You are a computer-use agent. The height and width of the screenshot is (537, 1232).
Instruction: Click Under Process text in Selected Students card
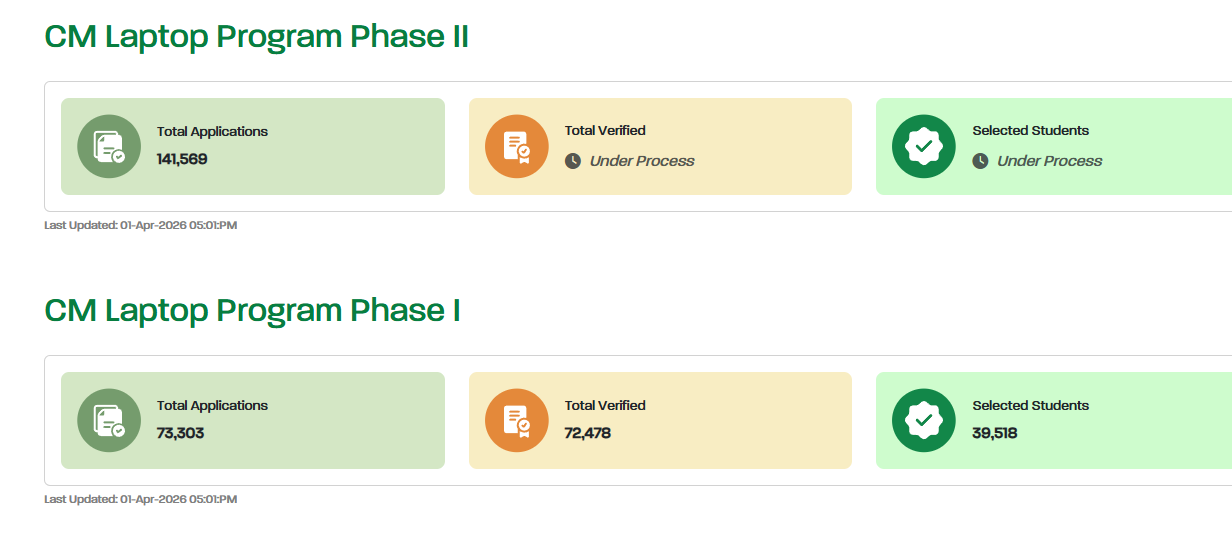point(1050,161)
